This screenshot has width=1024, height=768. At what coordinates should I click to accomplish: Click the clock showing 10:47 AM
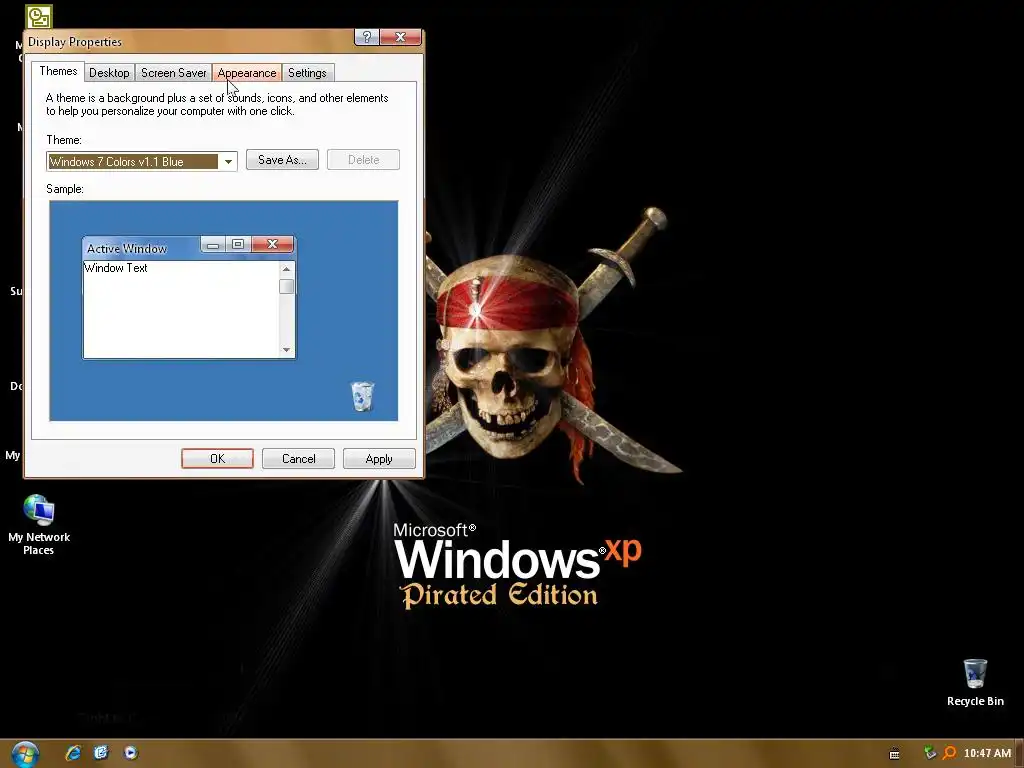[x=987, y=754]
